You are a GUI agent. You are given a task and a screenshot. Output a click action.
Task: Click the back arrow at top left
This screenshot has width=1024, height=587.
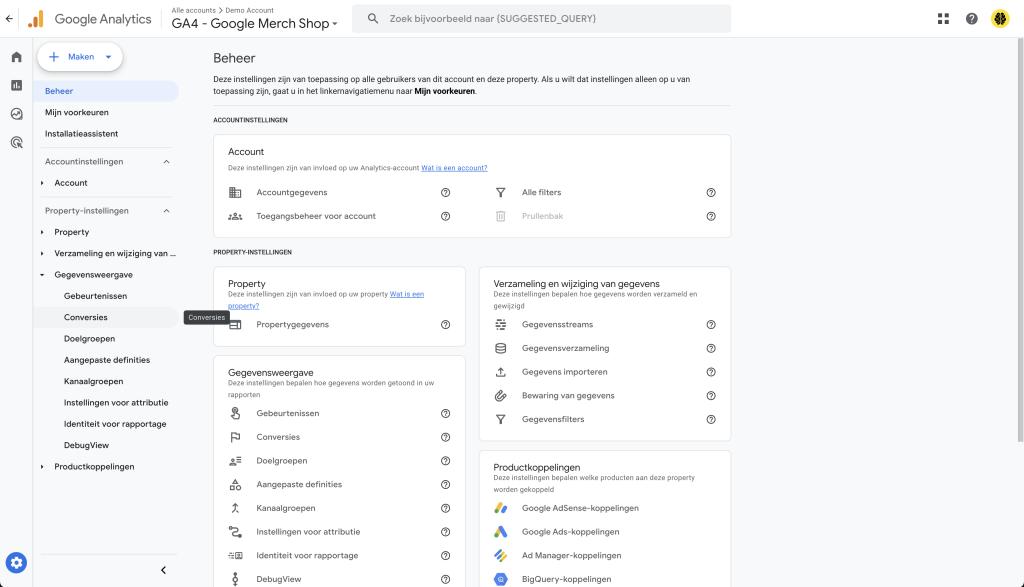tap(9, 18)
